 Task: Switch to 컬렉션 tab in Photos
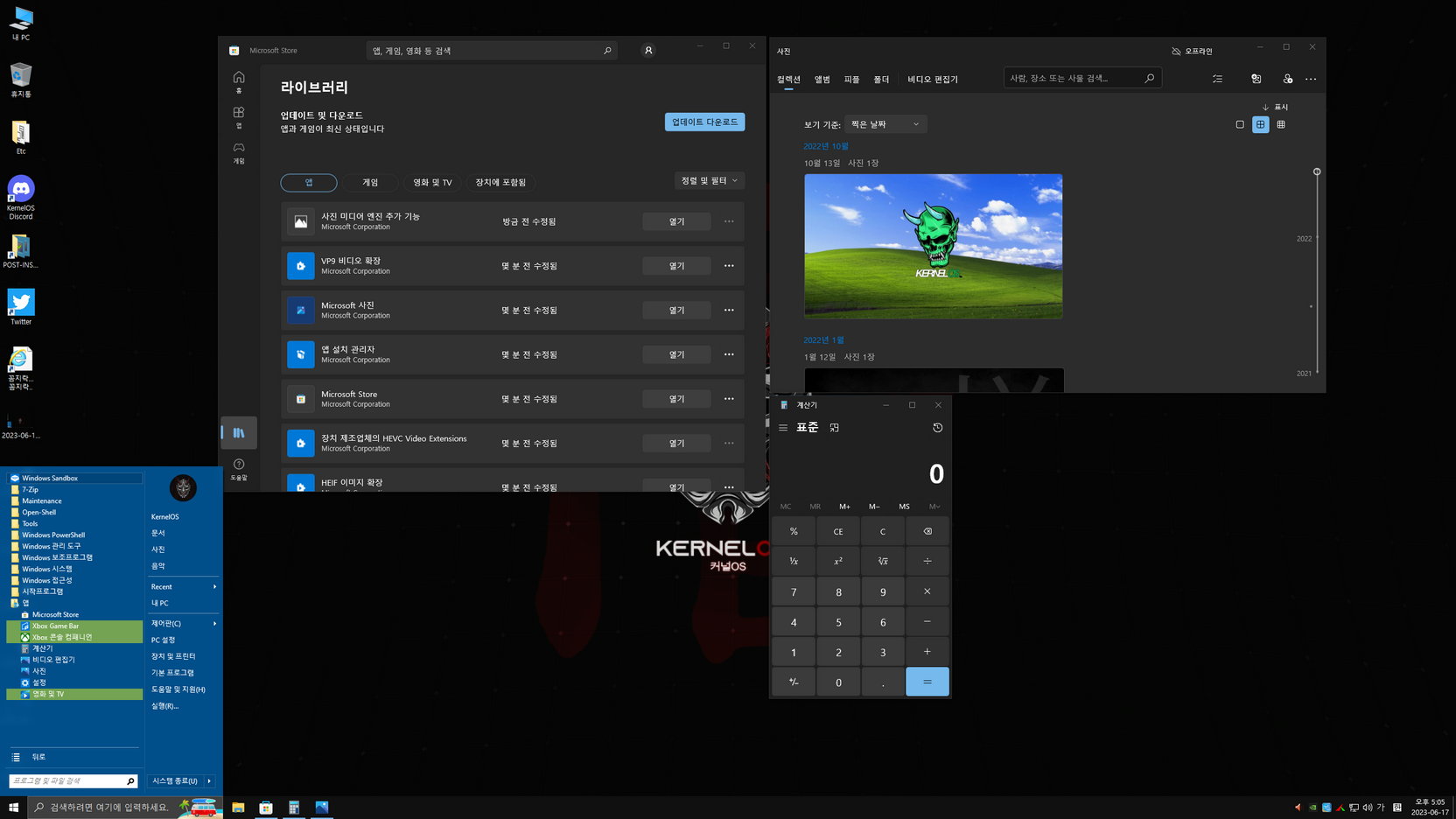click(788, 80)
